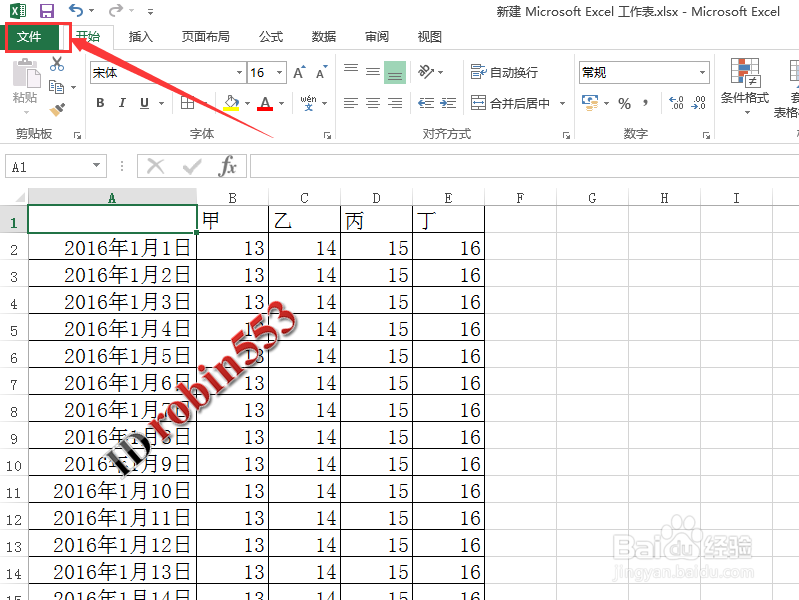The height and width of the screenshot is (600, 799).
Task: Click the Name Box showing A1
Action: (56, 166)
